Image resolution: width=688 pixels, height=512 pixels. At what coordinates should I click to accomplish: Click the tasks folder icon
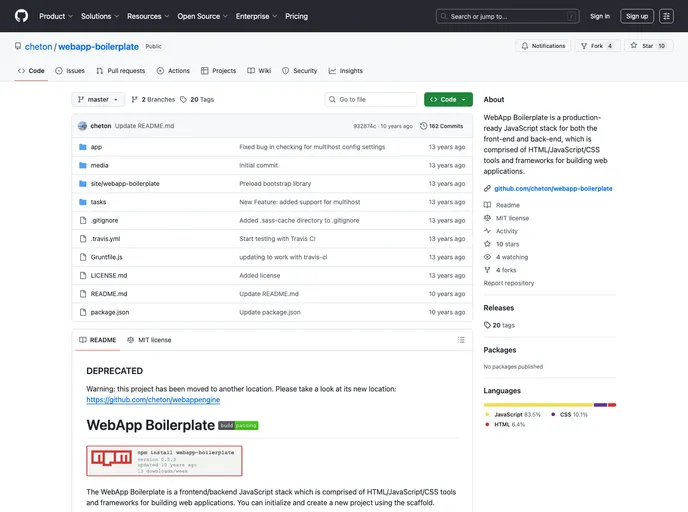point(82,202)
